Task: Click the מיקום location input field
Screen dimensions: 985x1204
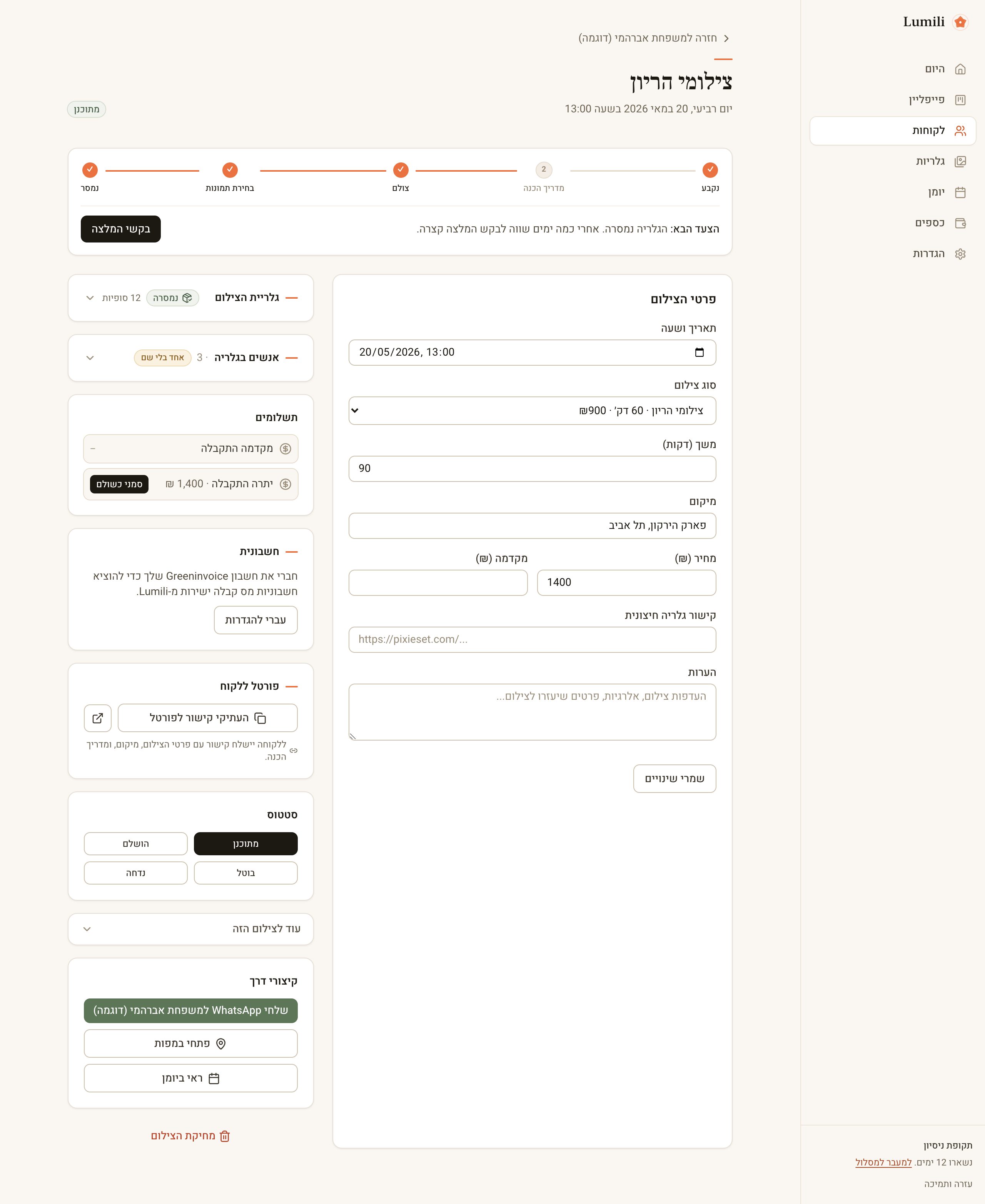Action: coord(532,526)
